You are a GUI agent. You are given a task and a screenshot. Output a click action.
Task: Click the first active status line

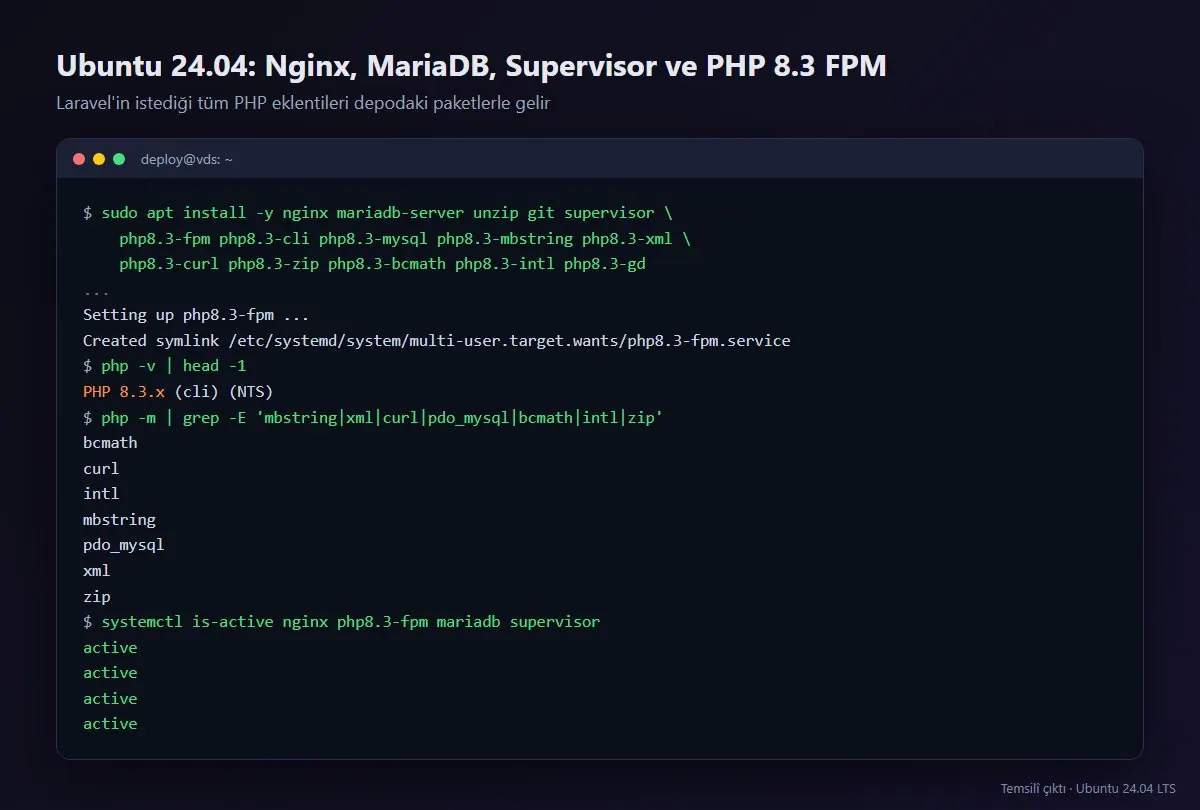pos(110,648)
